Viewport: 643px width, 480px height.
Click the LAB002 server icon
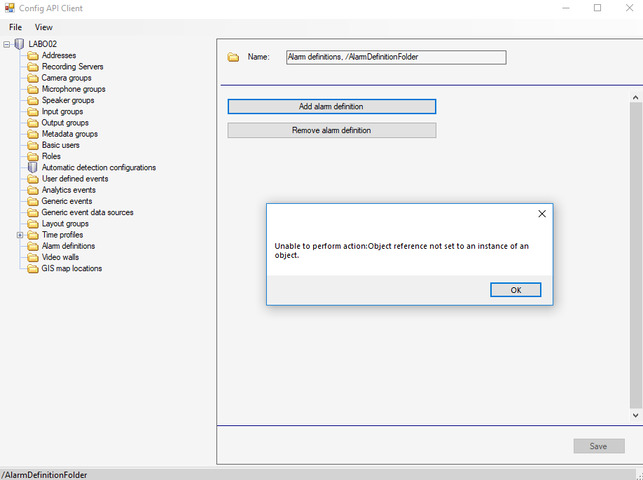pyautogui.click(x=19, y=44)
